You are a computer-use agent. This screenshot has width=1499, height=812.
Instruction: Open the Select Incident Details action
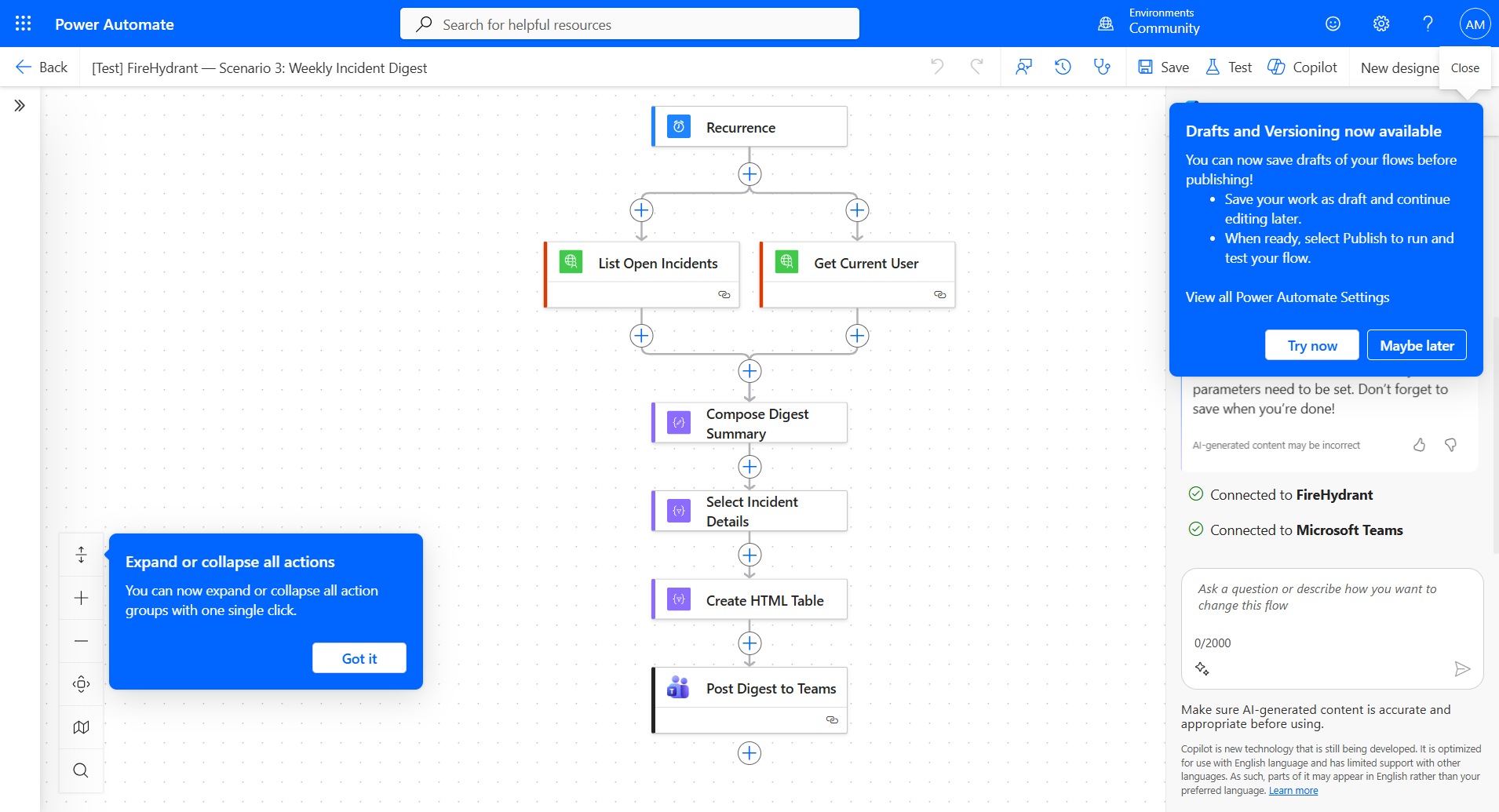tap(749, 511)
